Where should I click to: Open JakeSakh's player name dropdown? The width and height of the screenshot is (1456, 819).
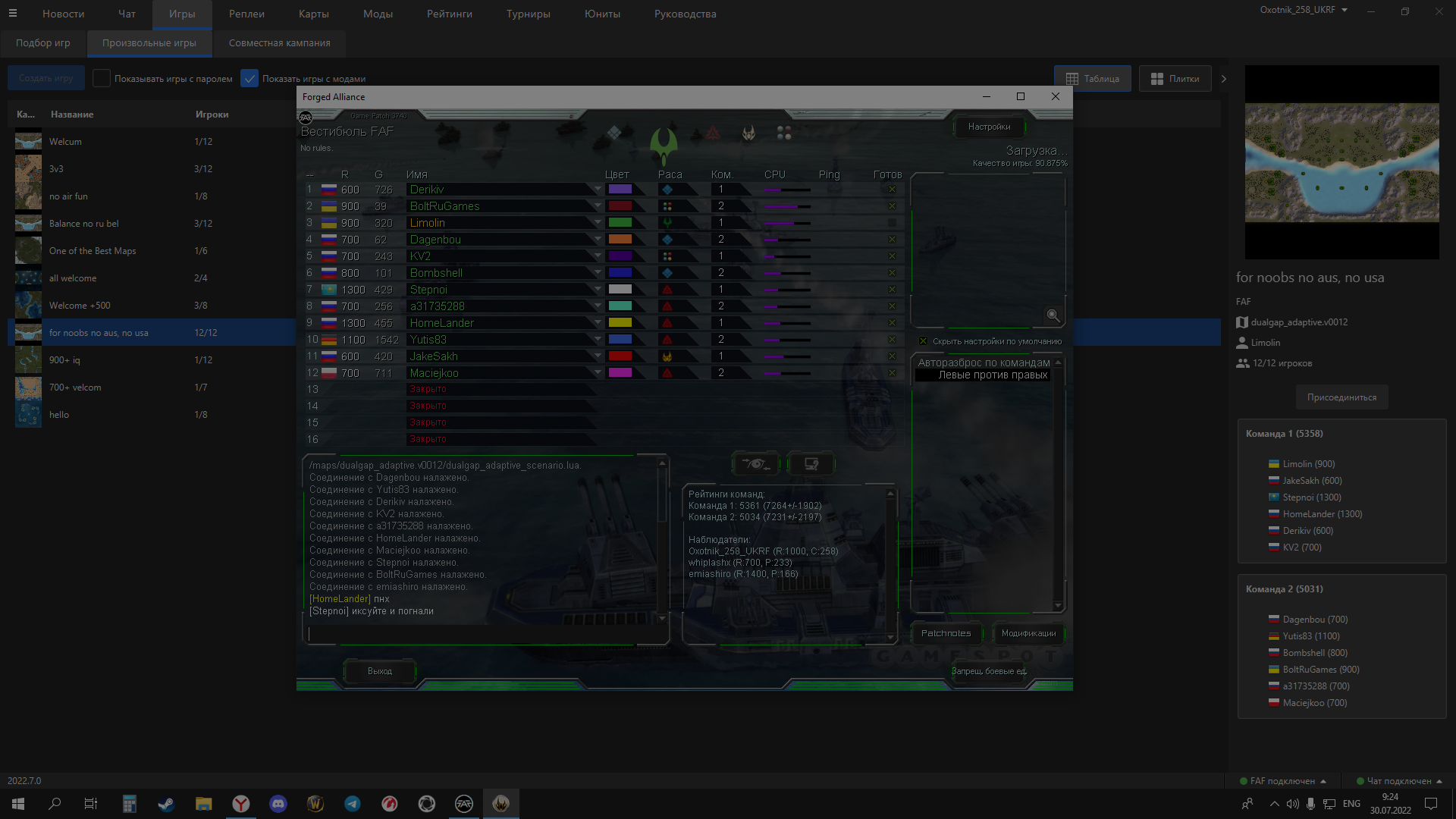pyautogui.click(x=598, y=356)
